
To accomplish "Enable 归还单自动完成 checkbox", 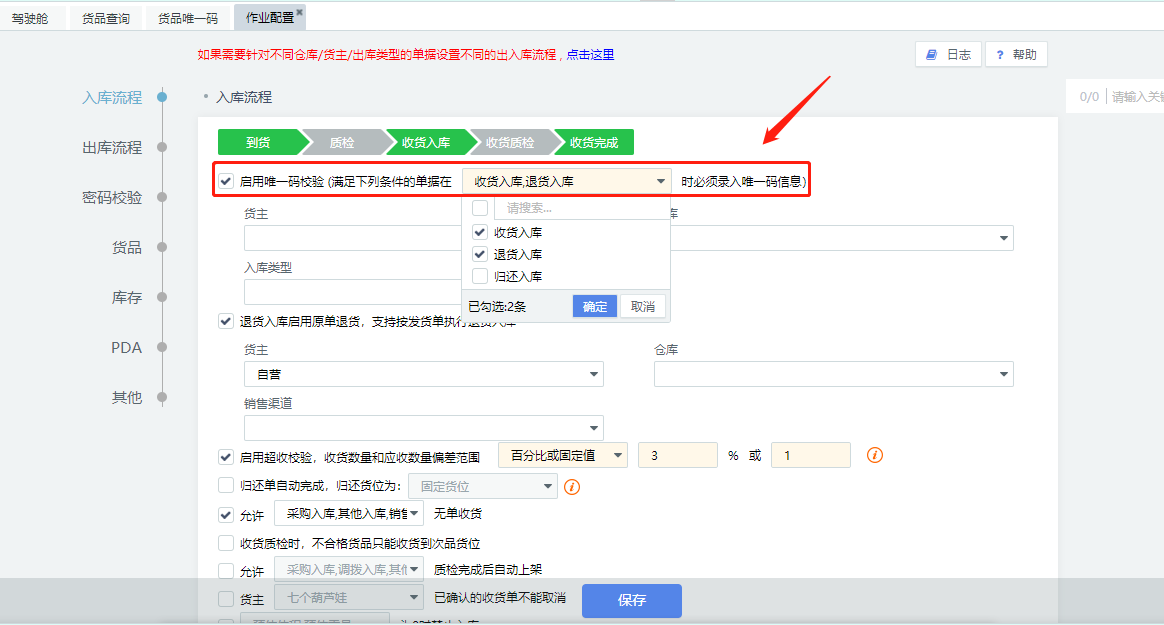I will pyautogui.click(x=226, y=485).
